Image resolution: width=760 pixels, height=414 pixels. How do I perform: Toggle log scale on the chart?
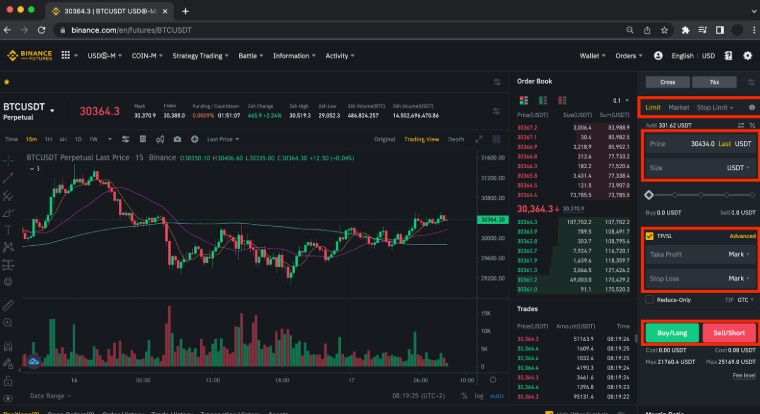(x=479, y=396)
